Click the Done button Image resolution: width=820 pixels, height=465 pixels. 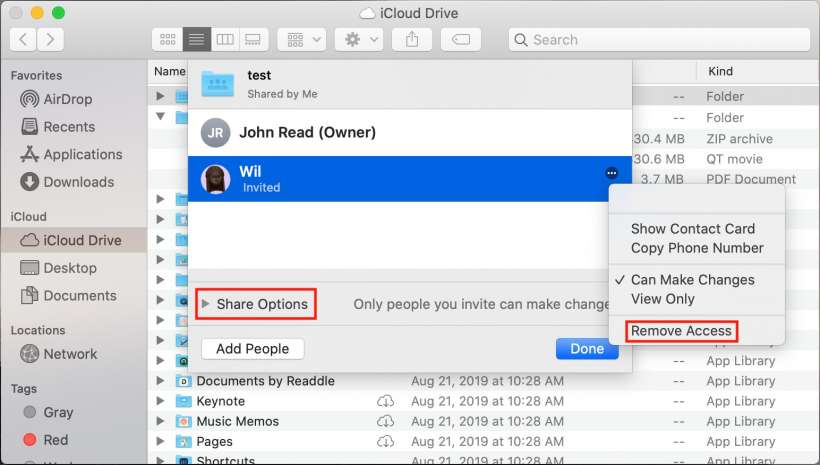[x=587, y=349]
